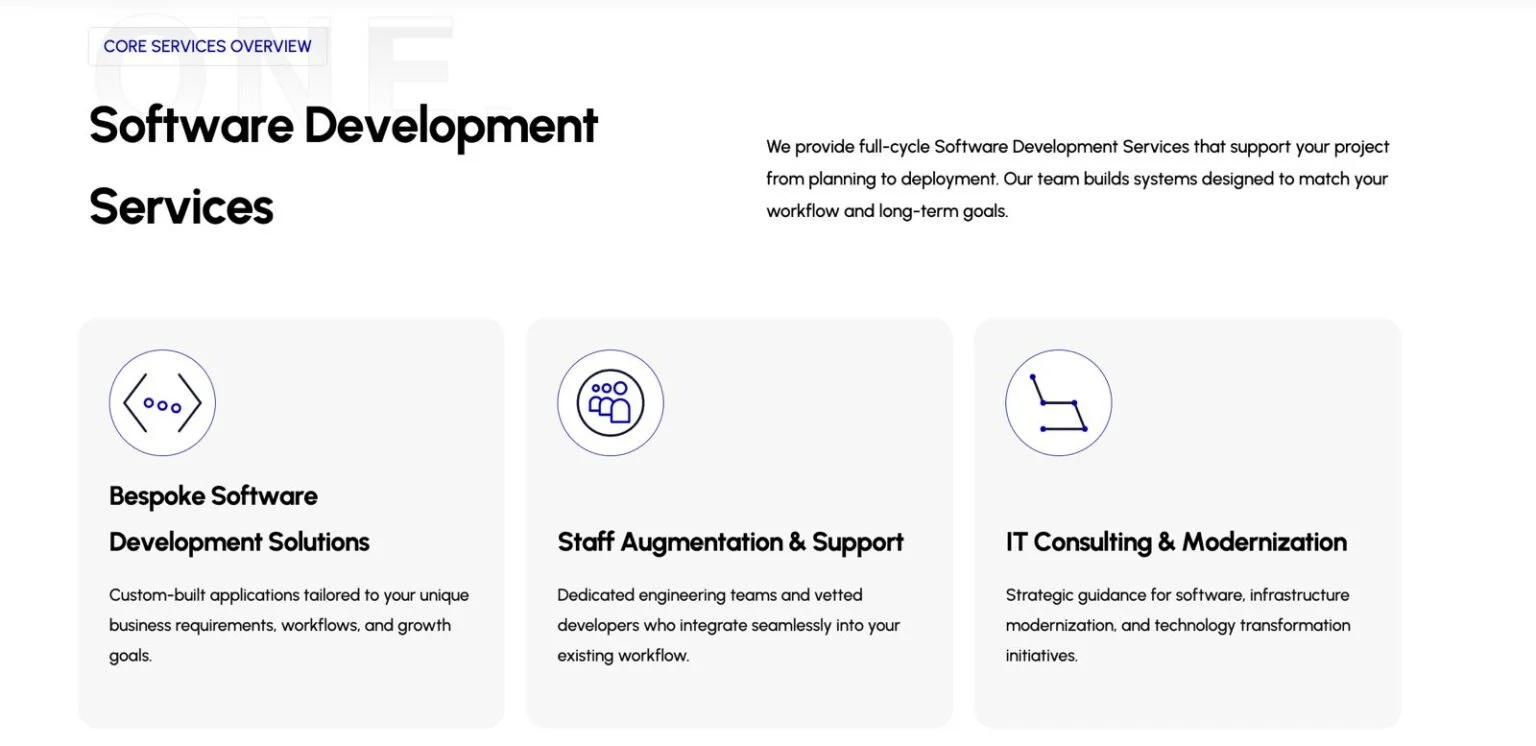Open the Staff Augmentation & Support title
The width and height of the screenshot is (1536, 746).
click(x=730, y=542)
